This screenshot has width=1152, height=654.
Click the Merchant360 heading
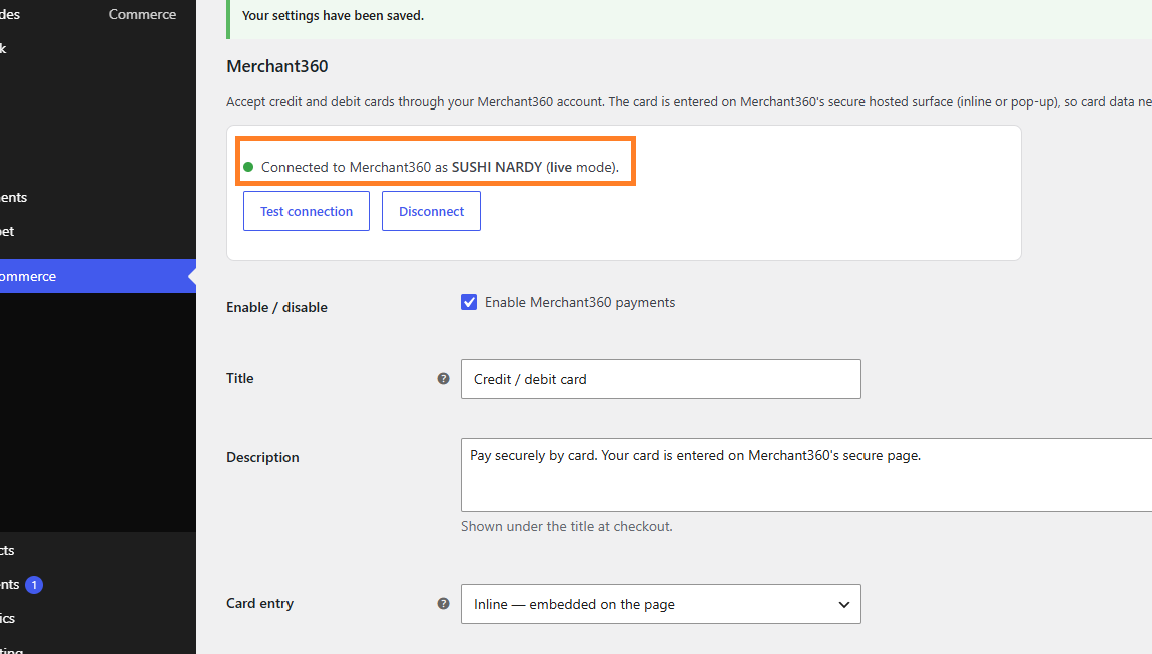coord(277,66)
